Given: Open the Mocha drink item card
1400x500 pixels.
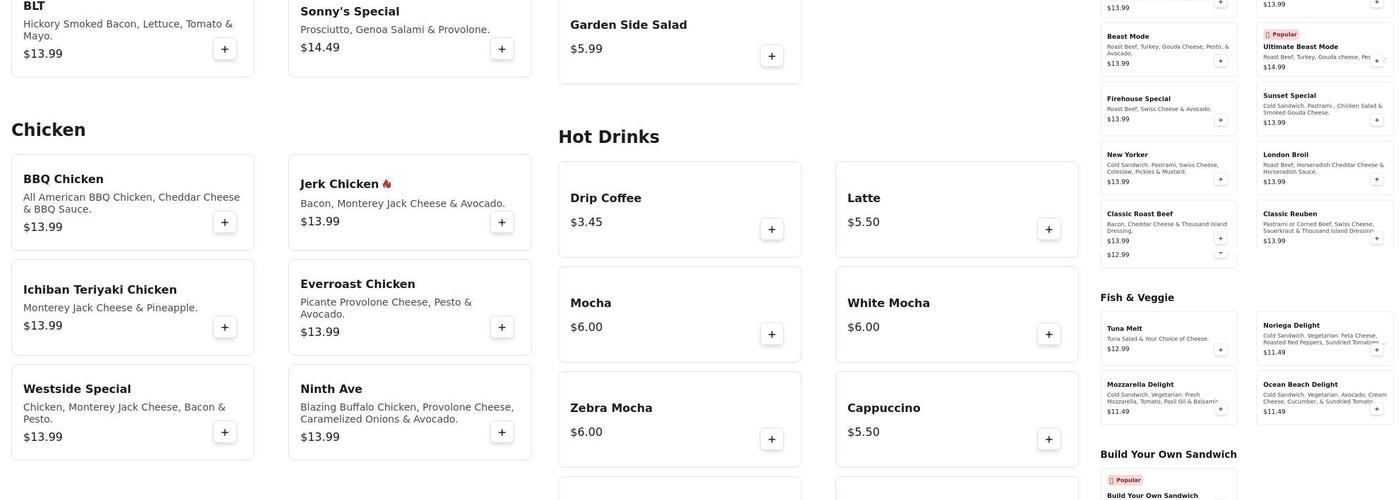Looking at the screenshot, I should [x=660, y=313].
